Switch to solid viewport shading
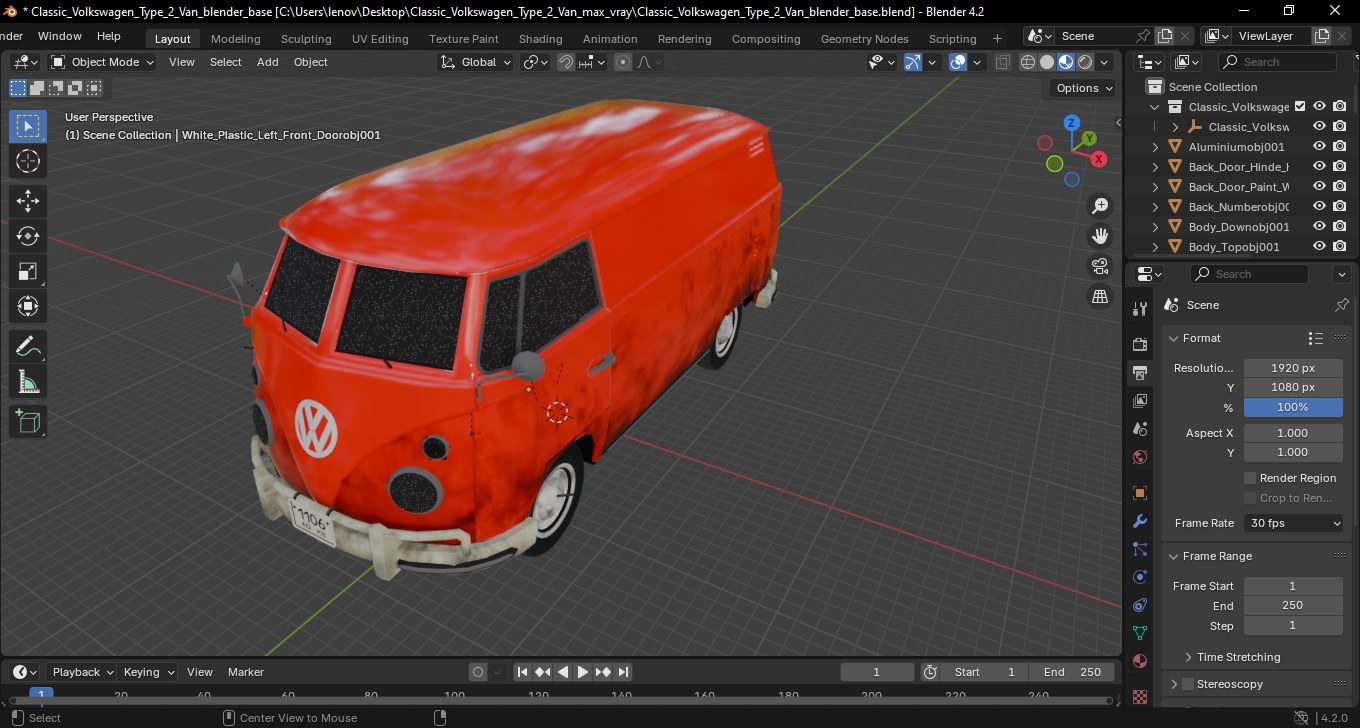 coord(1047,62)
